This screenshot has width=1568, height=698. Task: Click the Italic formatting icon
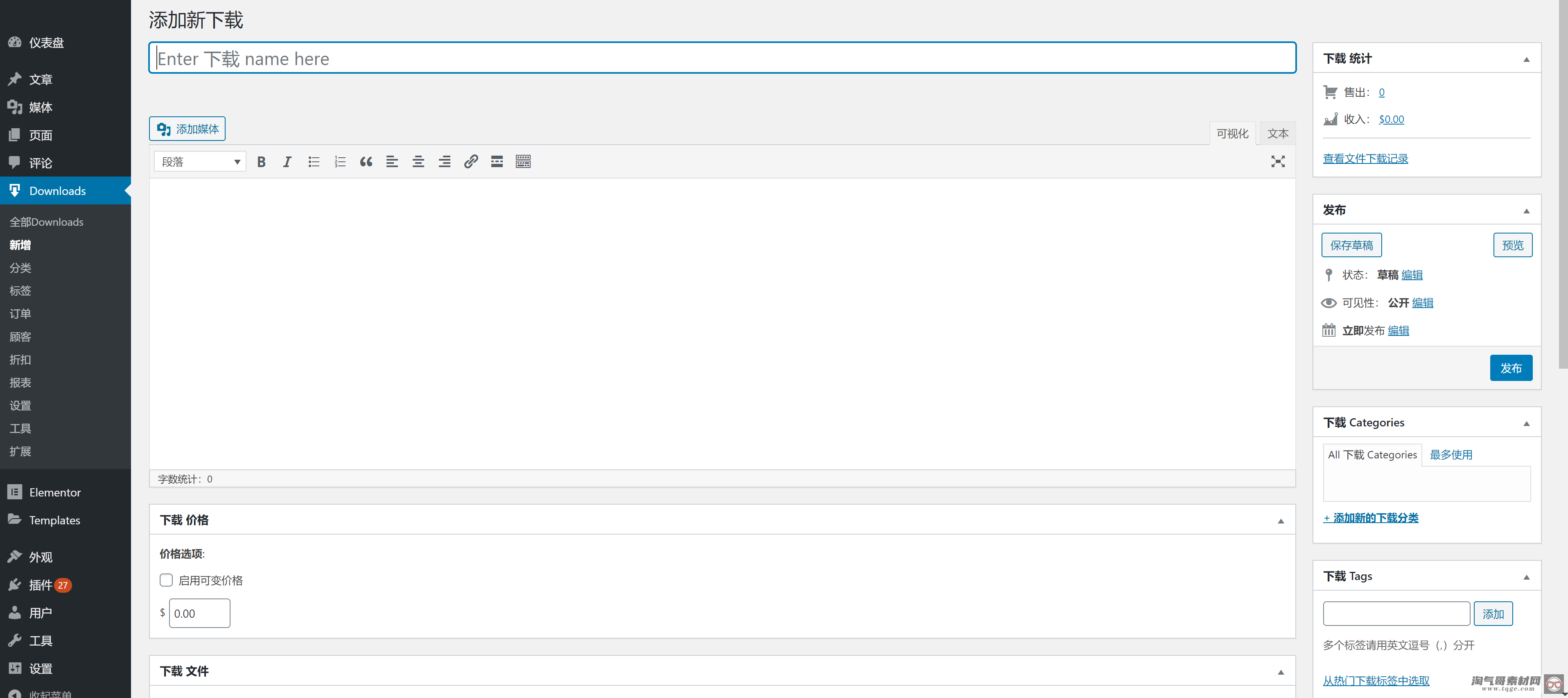[287, 161]
